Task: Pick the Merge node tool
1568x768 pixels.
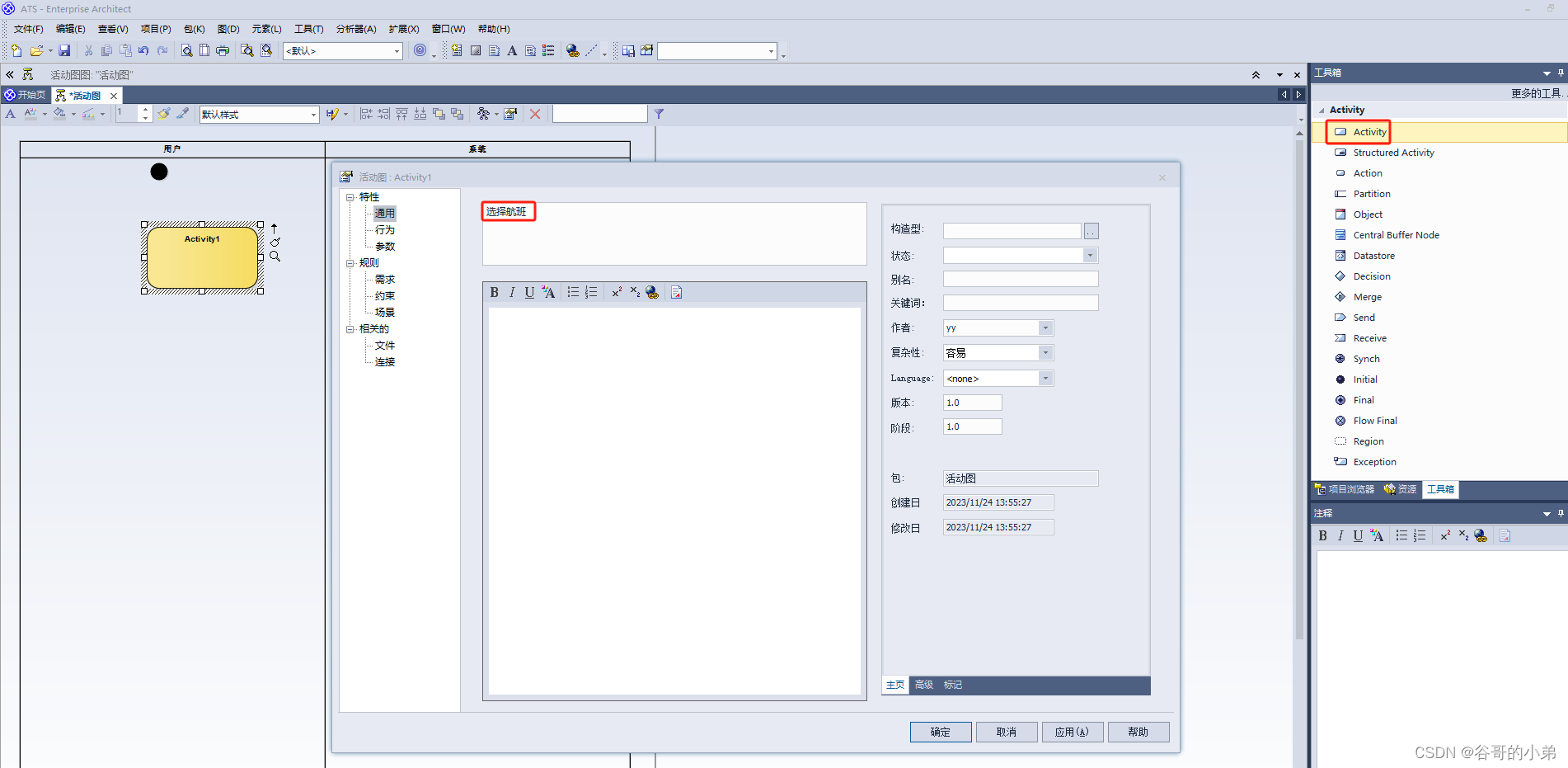Action: tap(1366, 297)
